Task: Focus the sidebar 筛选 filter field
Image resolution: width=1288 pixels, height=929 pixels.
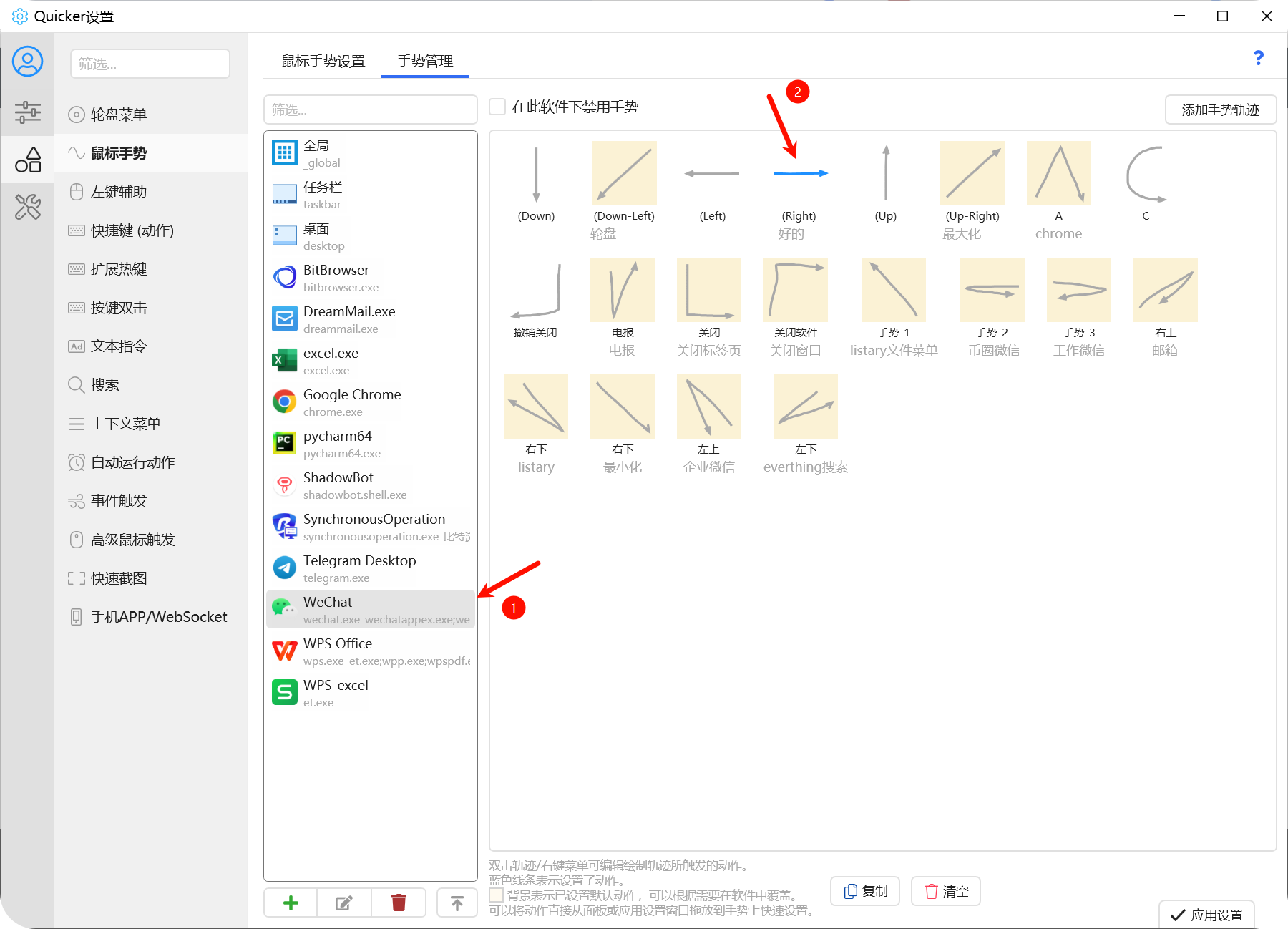Action: point(150,64)
